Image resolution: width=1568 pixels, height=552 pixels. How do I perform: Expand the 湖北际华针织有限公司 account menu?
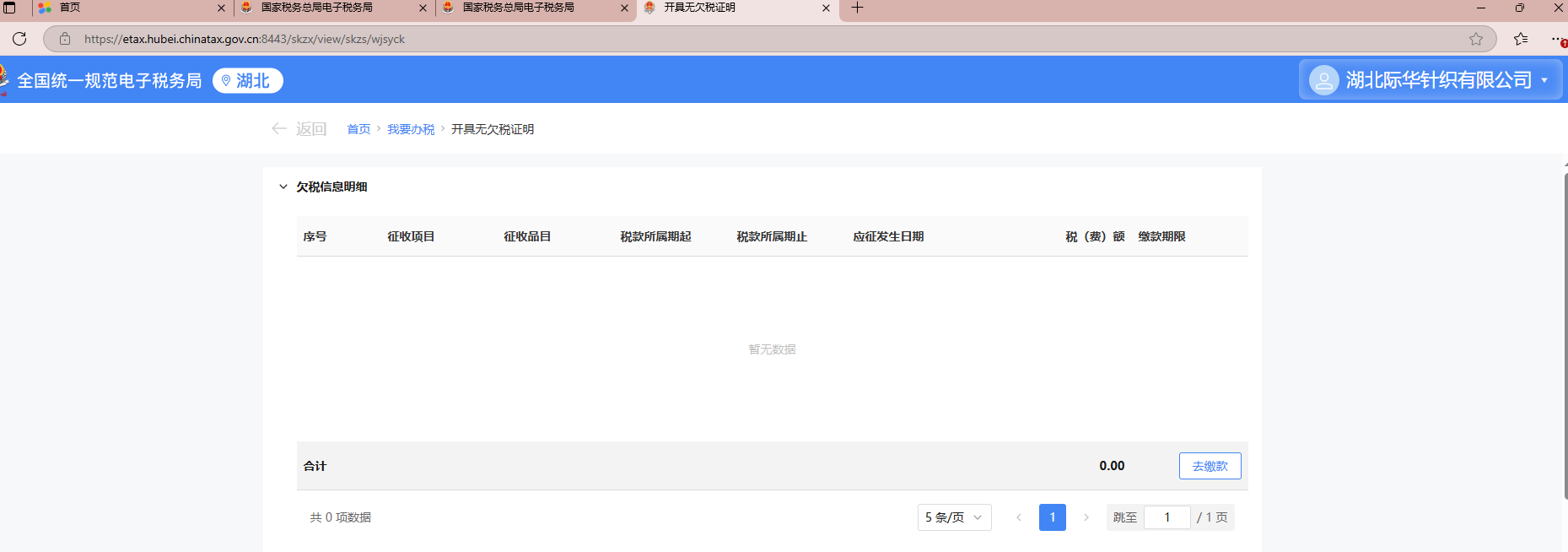tap(1544, 80)
